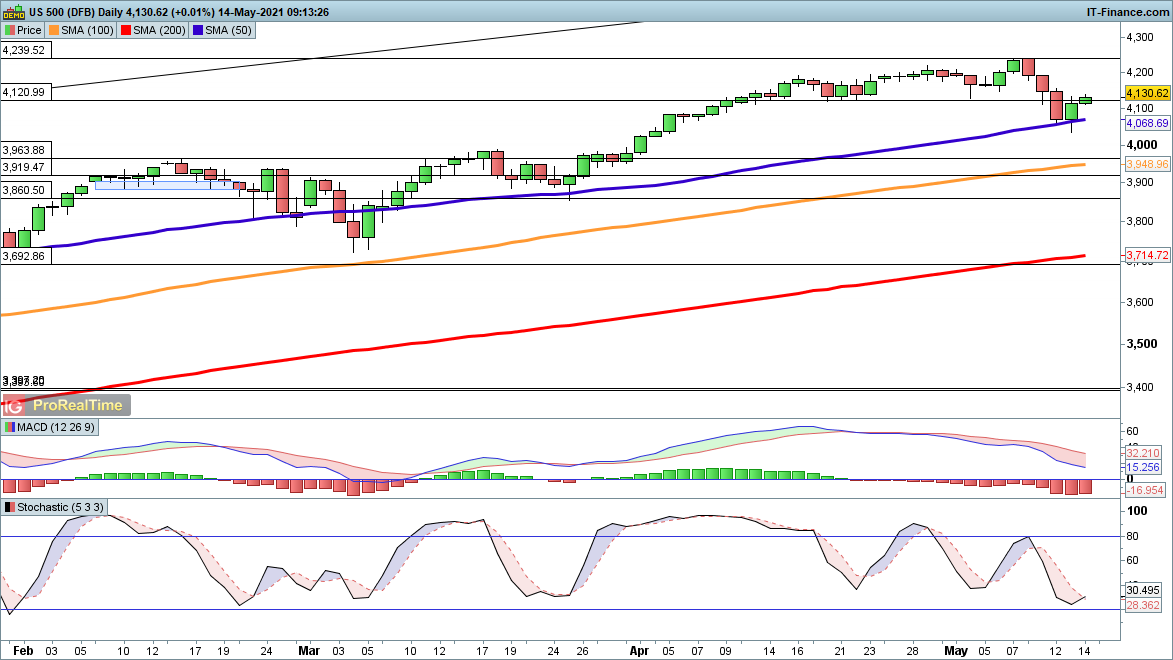The image size is (1173, 660).
Task: Click the ProRealTime watermark text
Action: (77, 405)
